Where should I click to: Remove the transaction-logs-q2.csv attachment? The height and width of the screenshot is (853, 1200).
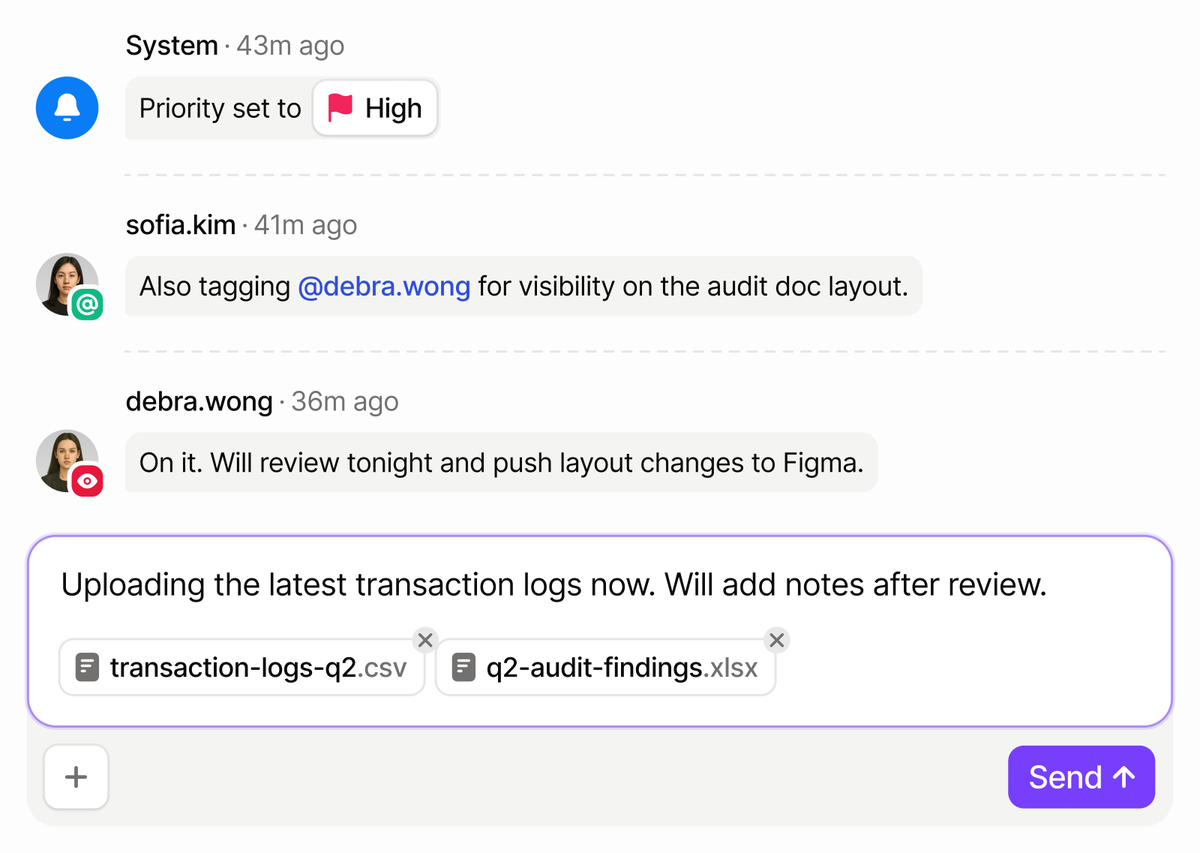tap(425, 640)
